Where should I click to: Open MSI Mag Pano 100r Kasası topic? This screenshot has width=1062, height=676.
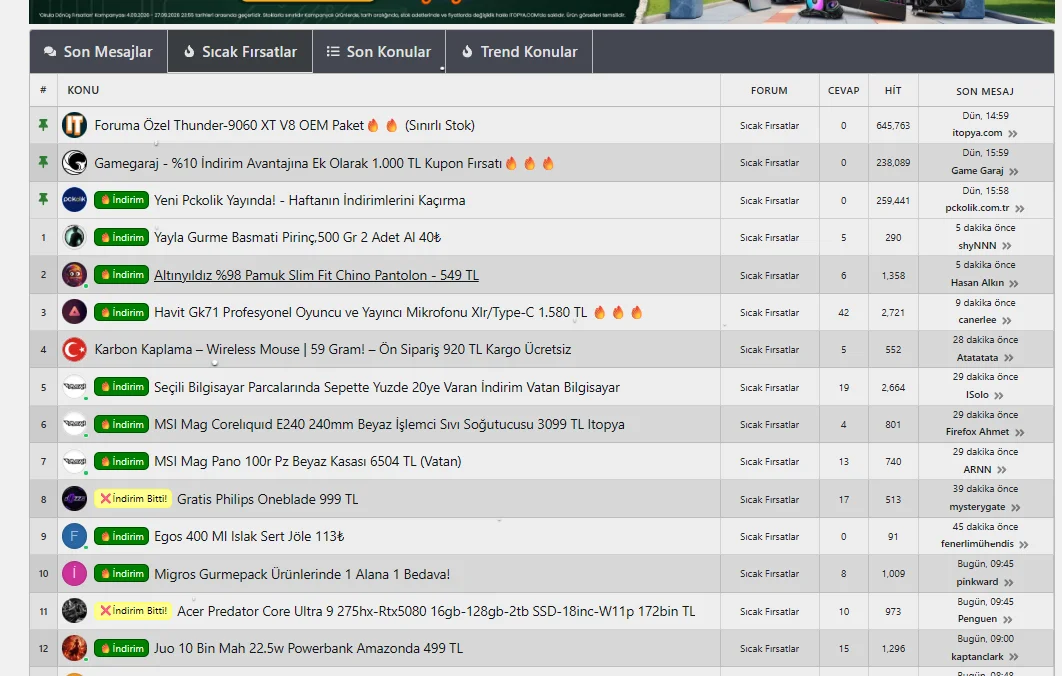click(x=307, y=461)
